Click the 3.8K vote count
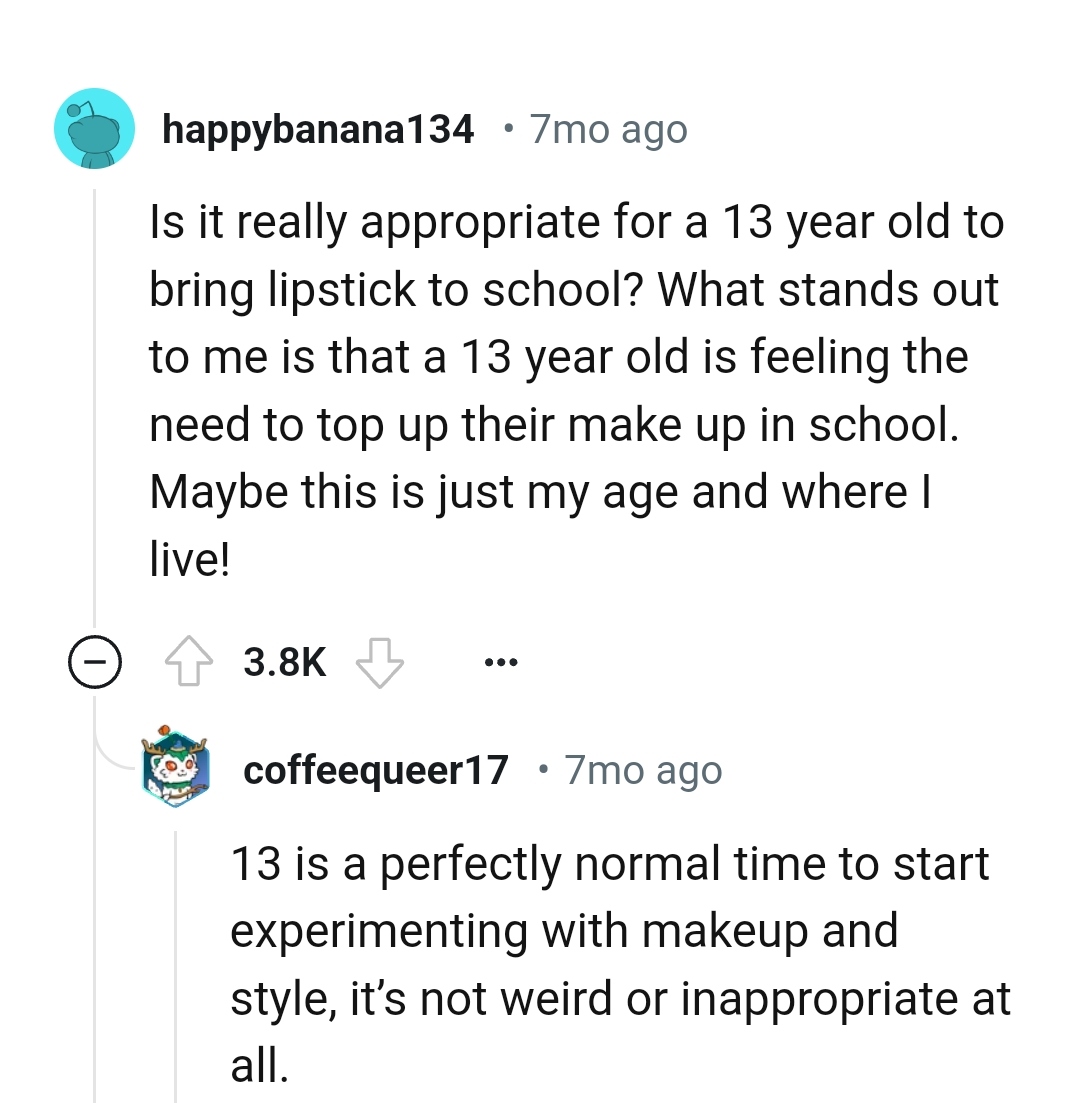The image size is (1080, 1103). [x=284, y=660]
